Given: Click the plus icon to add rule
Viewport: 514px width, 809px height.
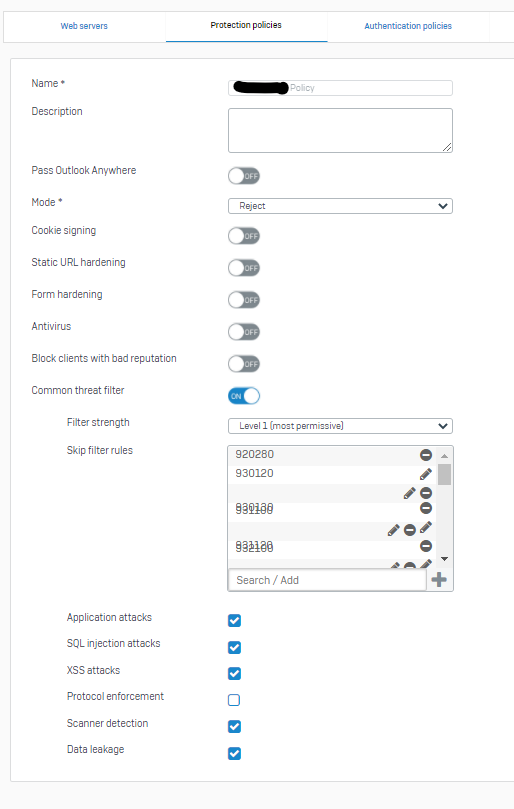Looking at the screenshot, I should (439, 580).
